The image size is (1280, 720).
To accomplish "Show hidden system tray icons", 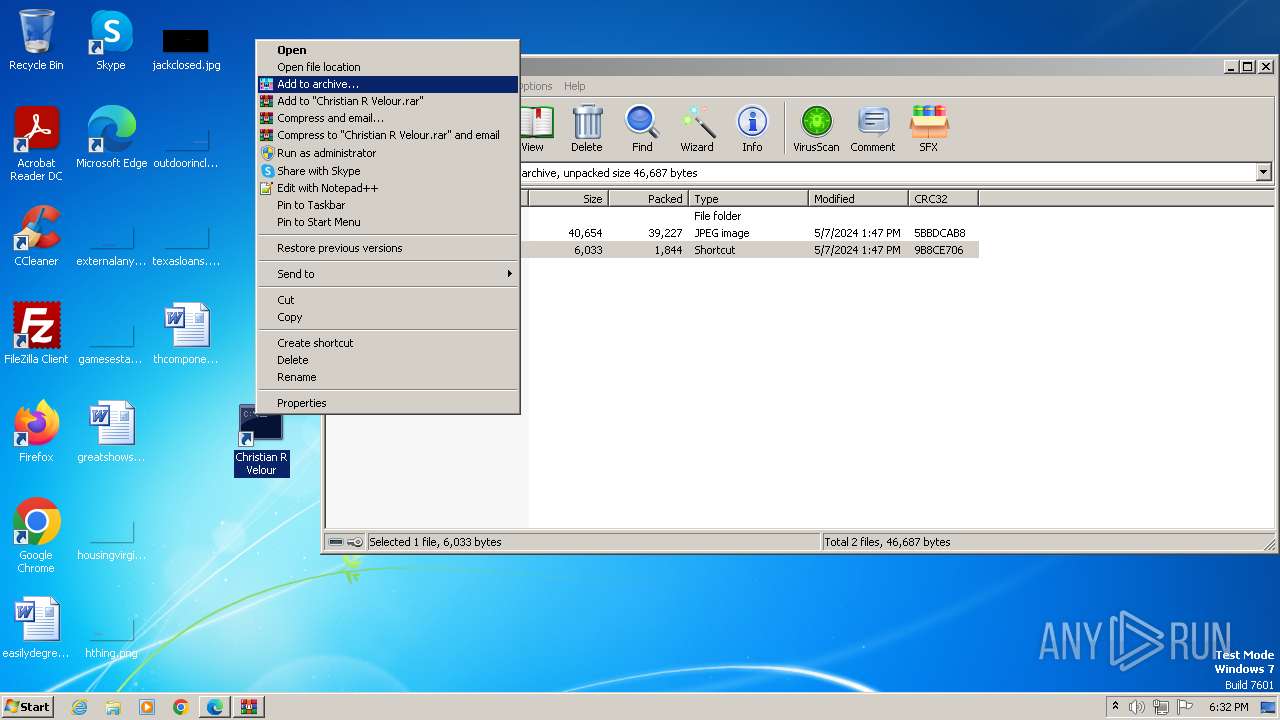I will pos(1116,706).
